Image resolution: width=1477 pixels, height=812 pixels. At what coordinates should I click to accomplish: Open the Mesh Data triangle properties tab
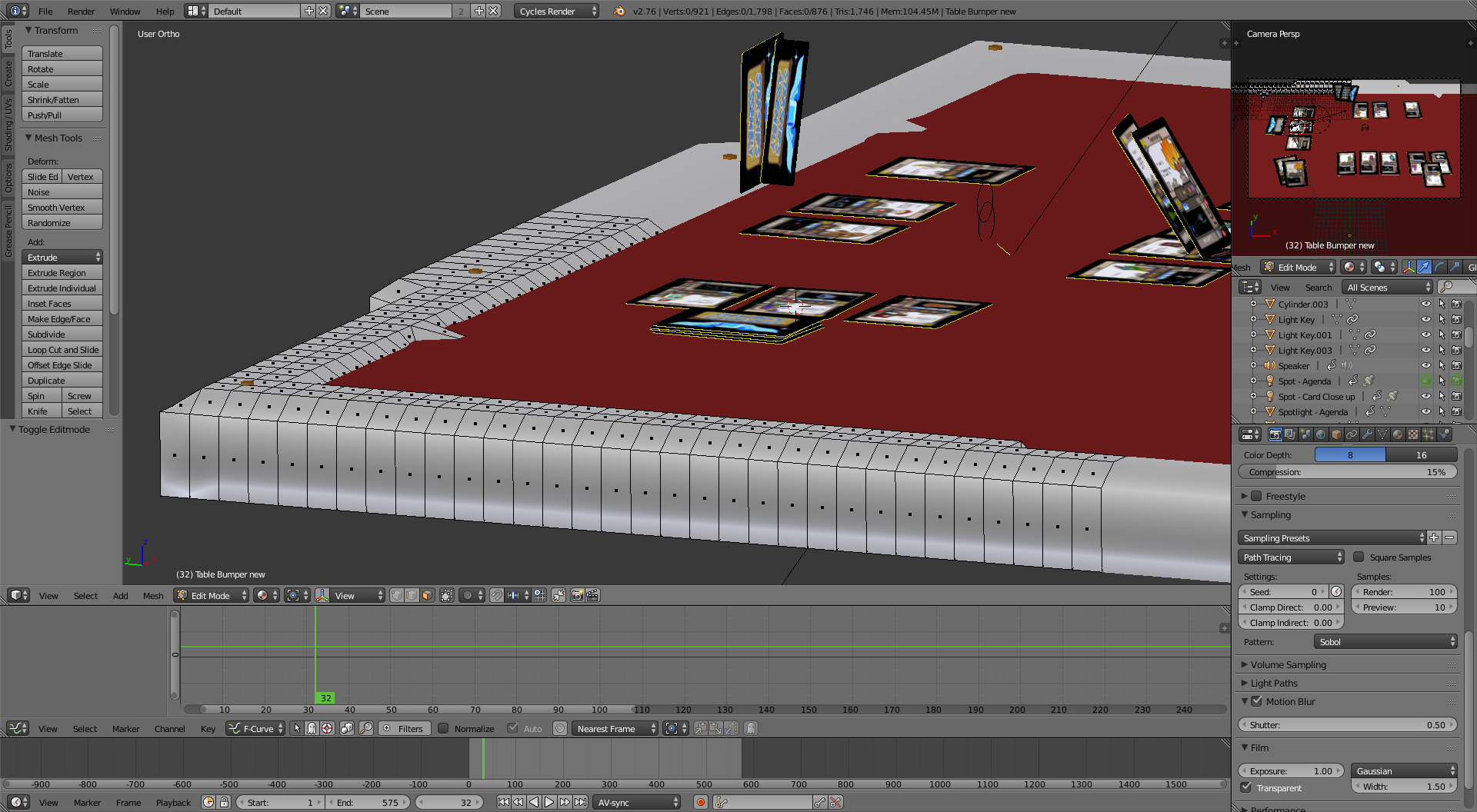[x=1382, y=434]
